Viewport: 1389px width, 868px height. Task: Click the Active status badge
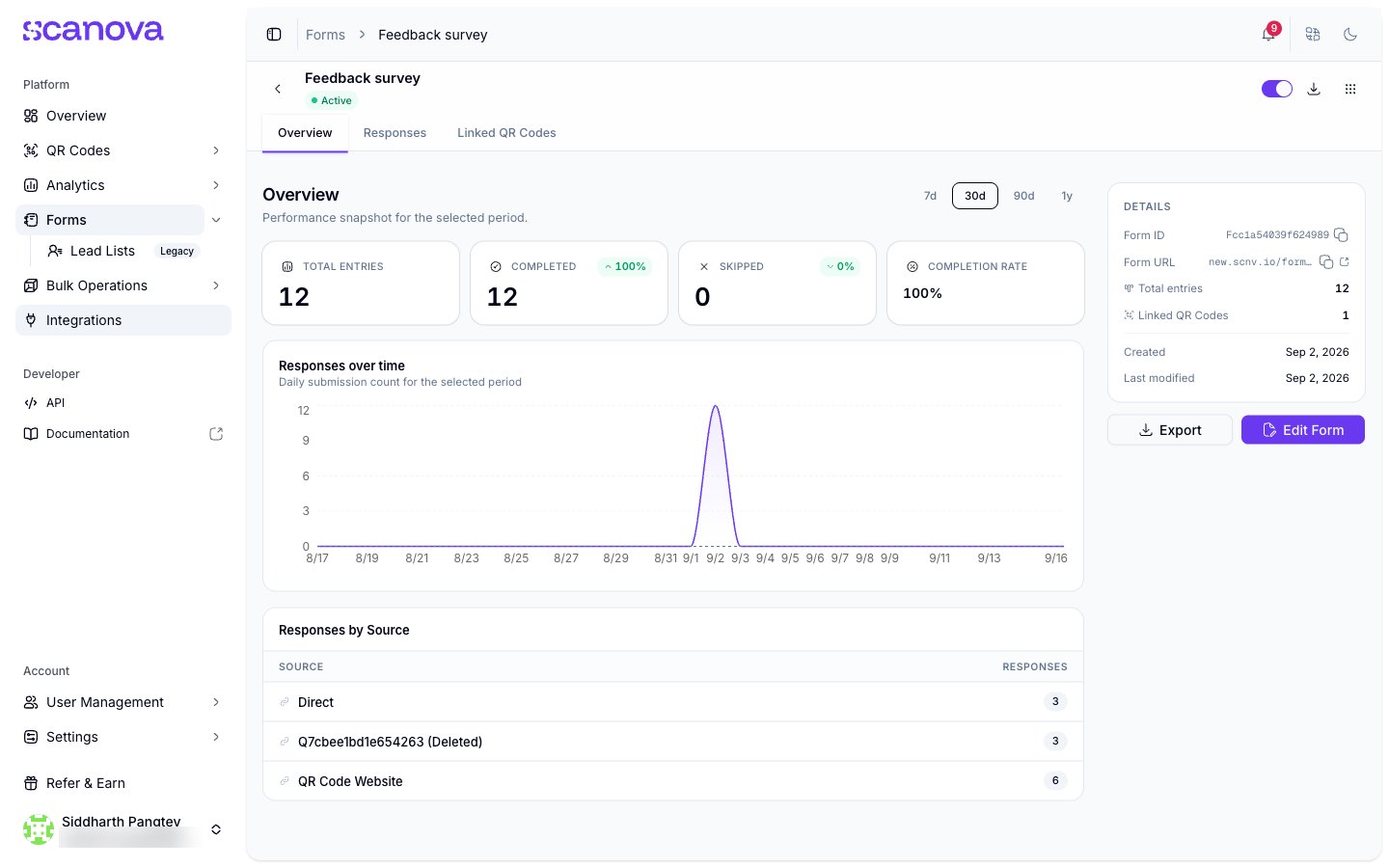pos(331,100)
